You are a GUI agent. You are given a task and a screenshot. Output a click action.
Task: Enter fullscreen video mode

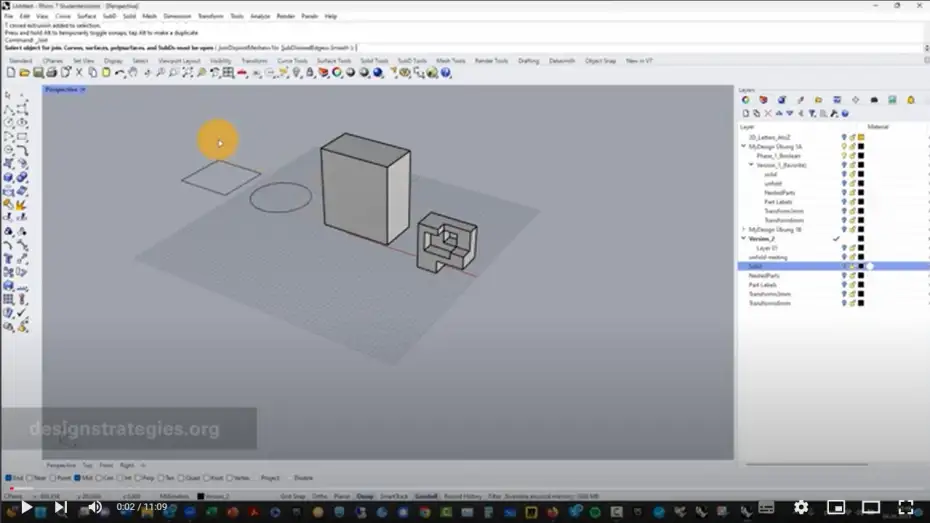click(906, 507)
